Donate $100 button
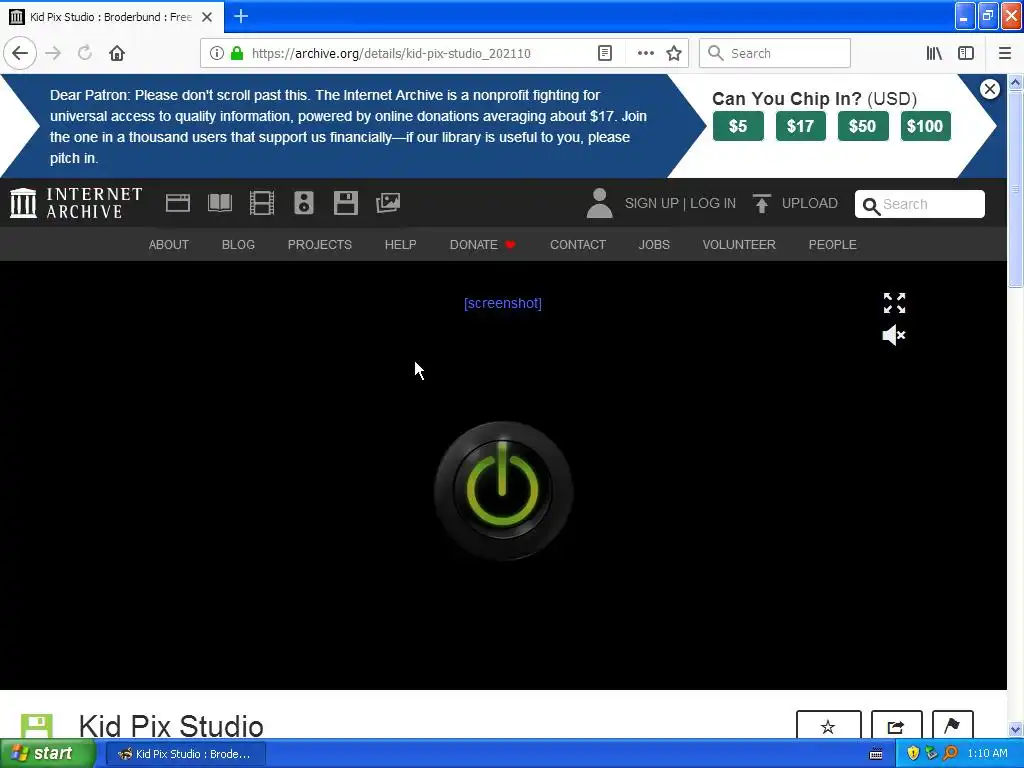 pos(925,126)
